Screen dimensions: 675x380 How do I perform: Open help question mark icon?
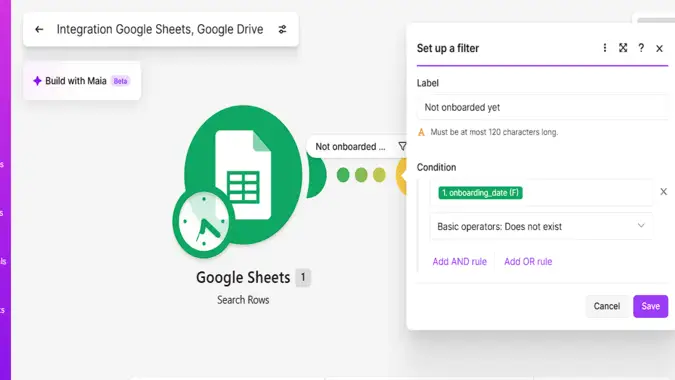641,48
